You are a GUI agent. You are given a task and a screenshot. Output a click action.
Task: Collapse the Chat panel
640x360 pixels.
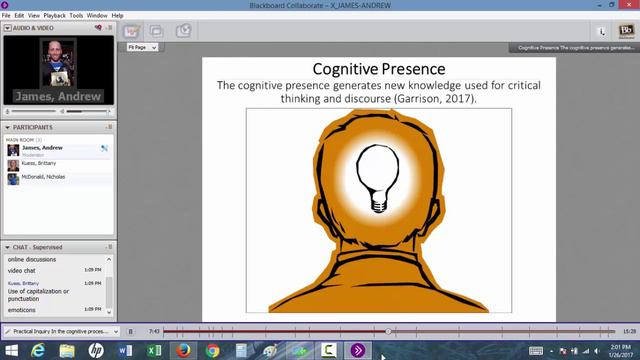[7, 247]
